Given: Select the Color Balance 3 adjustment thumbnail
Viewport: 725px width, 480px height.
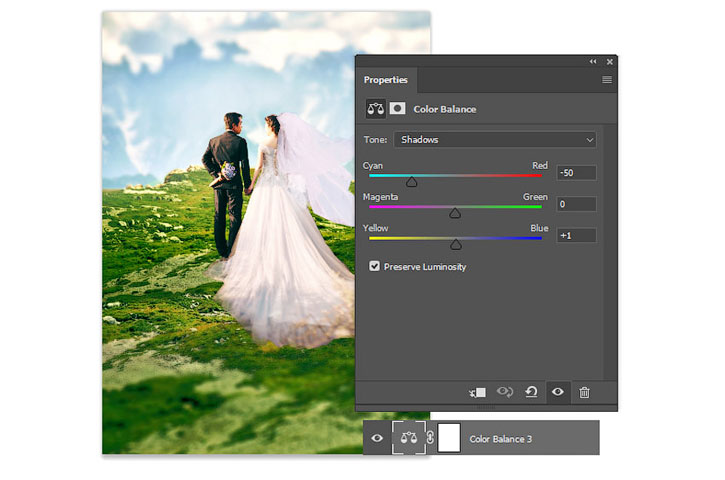Looking at the screenshot, I should 409,437.
